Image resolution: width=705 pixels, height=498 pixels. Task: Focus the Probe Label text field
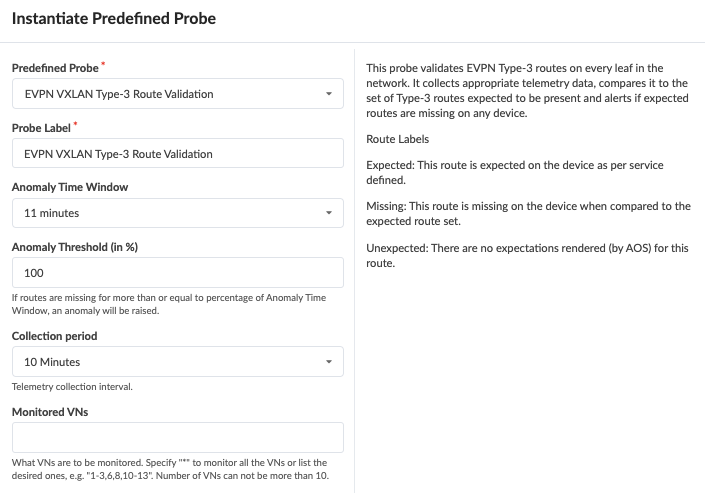click(178, 154)
